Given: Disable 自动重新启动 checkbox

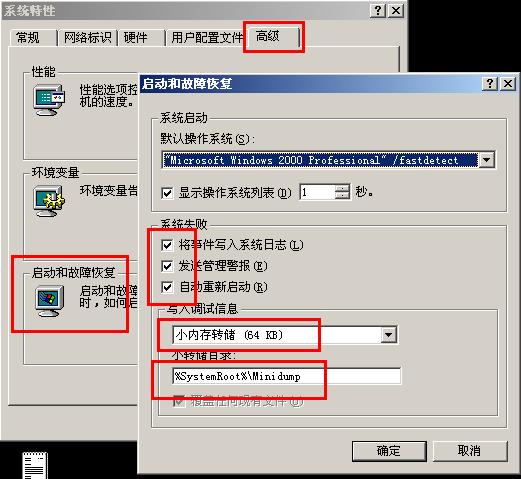Looking at the screenshot, I should [x=167, y=287].
